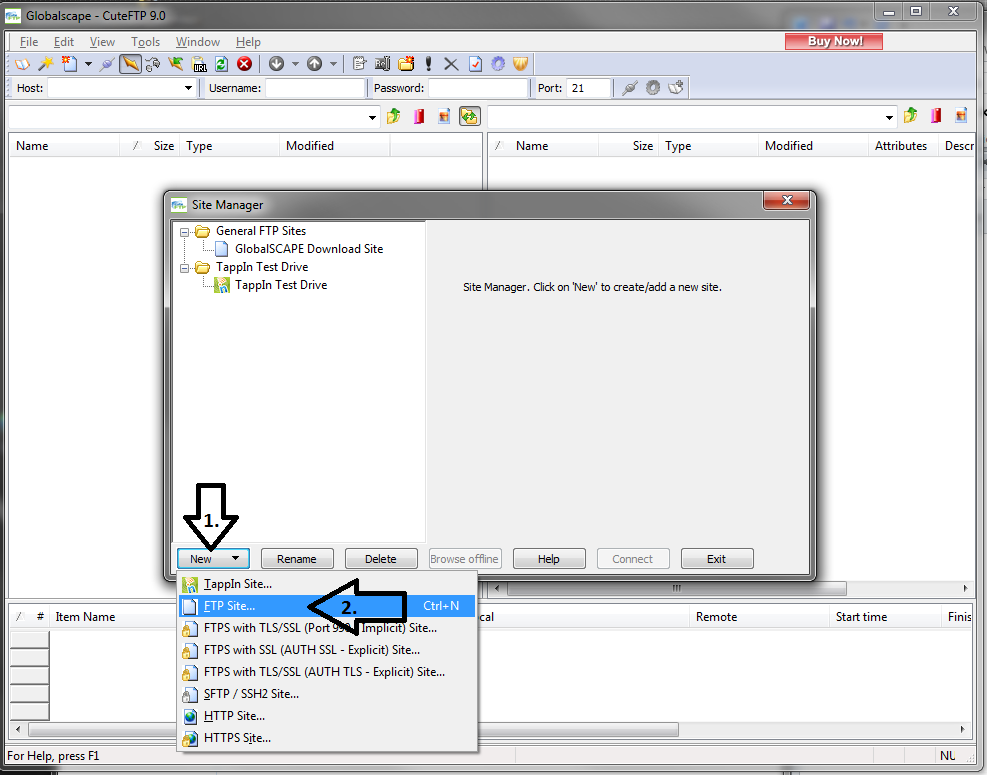Go up a folder in remote pane
The width and height of the screenshot is (987, 775).
[911, 116]
